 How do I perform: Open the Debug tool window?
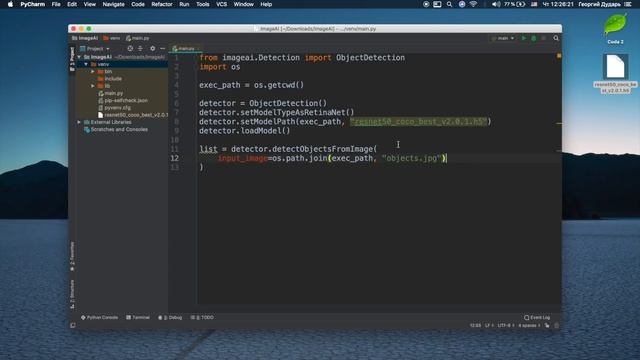coord(170,317)
